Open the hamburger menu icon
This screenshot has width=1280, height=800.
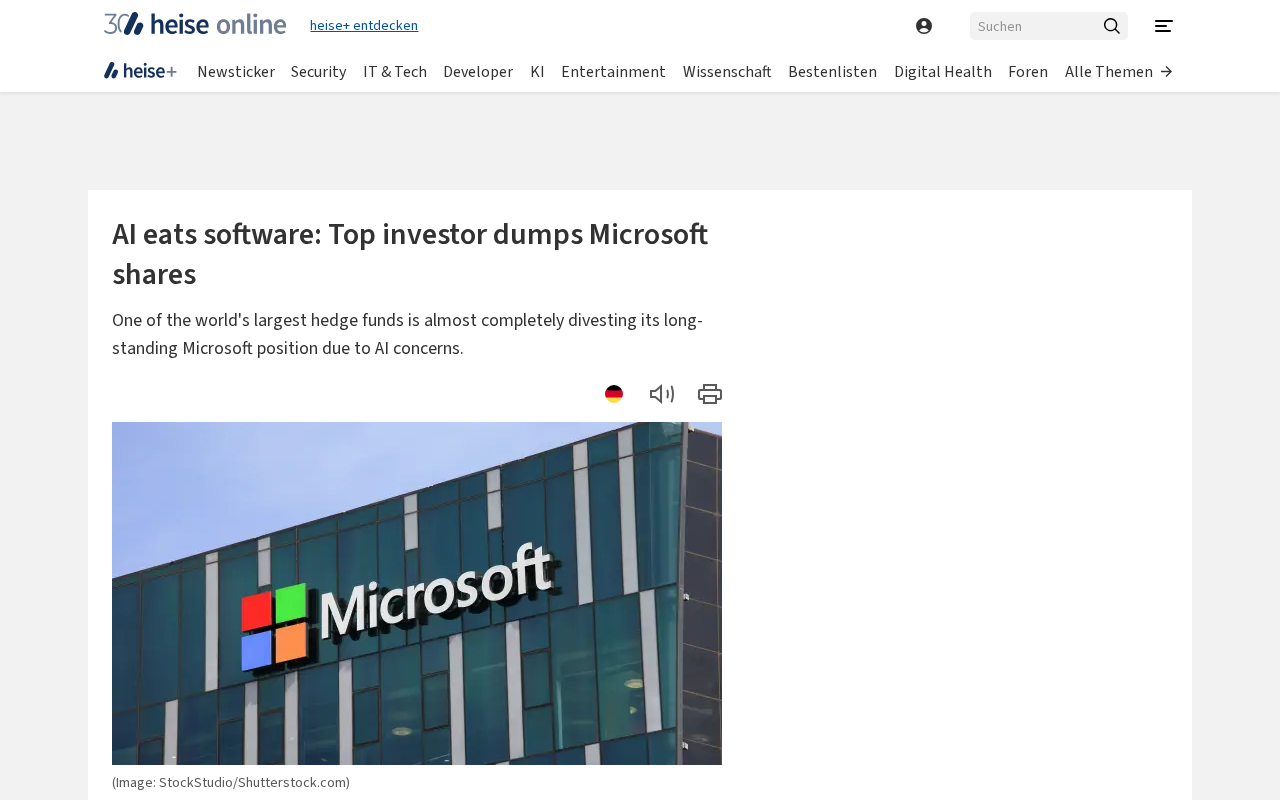click(1164, 26)
